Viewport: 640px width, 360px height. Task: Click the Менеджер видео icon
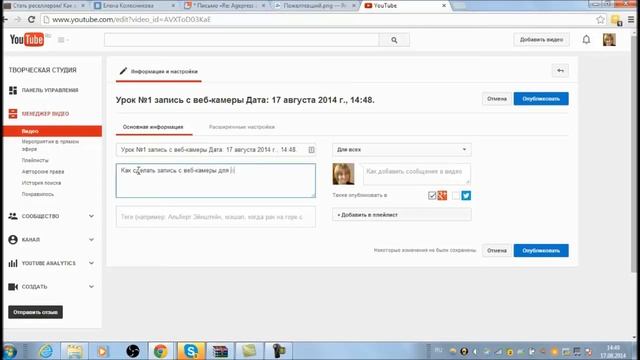[x=13, y=113]
